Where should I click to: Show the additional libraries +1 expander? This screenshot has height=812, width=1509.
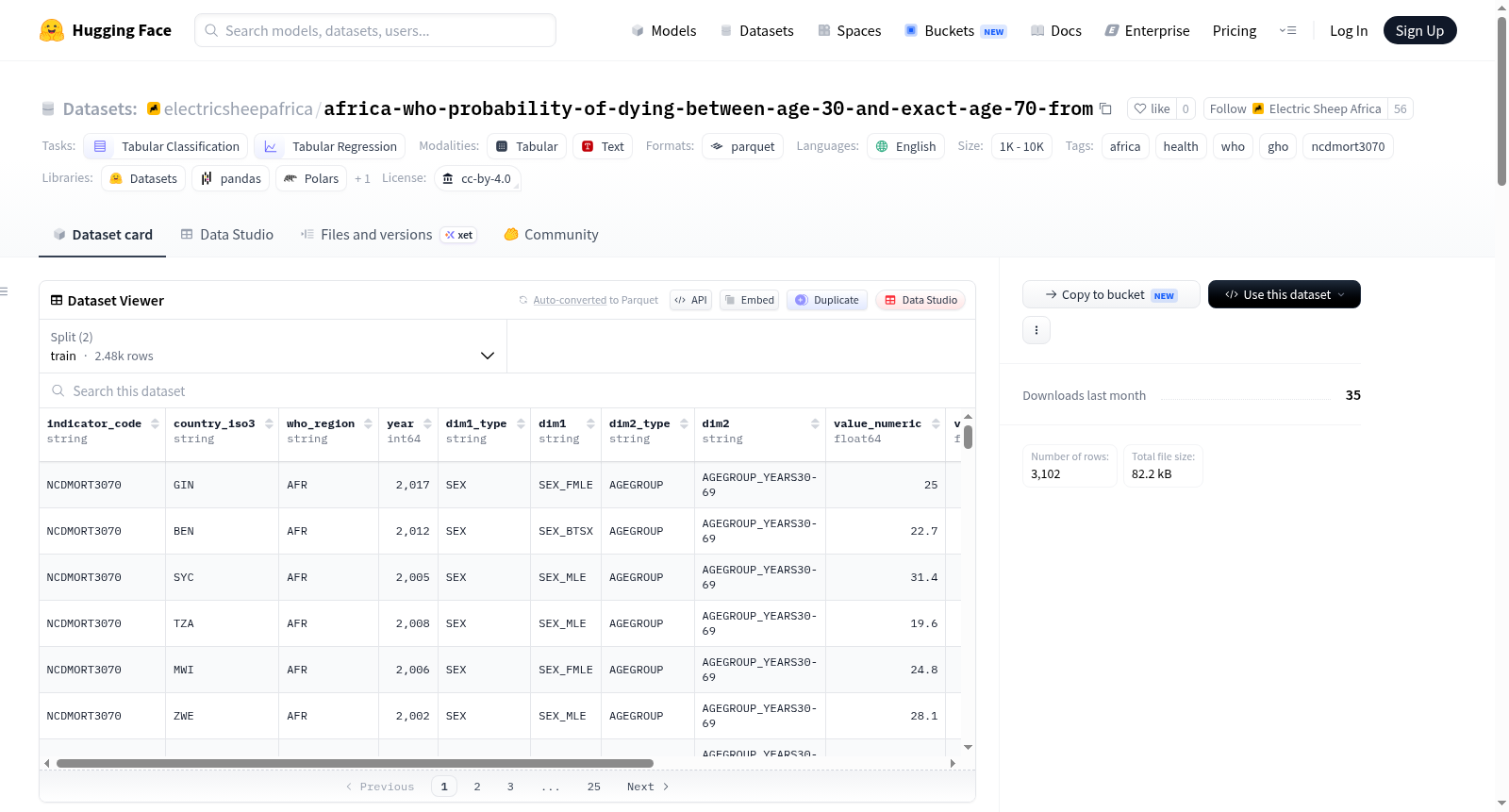[x=362, y=179]
